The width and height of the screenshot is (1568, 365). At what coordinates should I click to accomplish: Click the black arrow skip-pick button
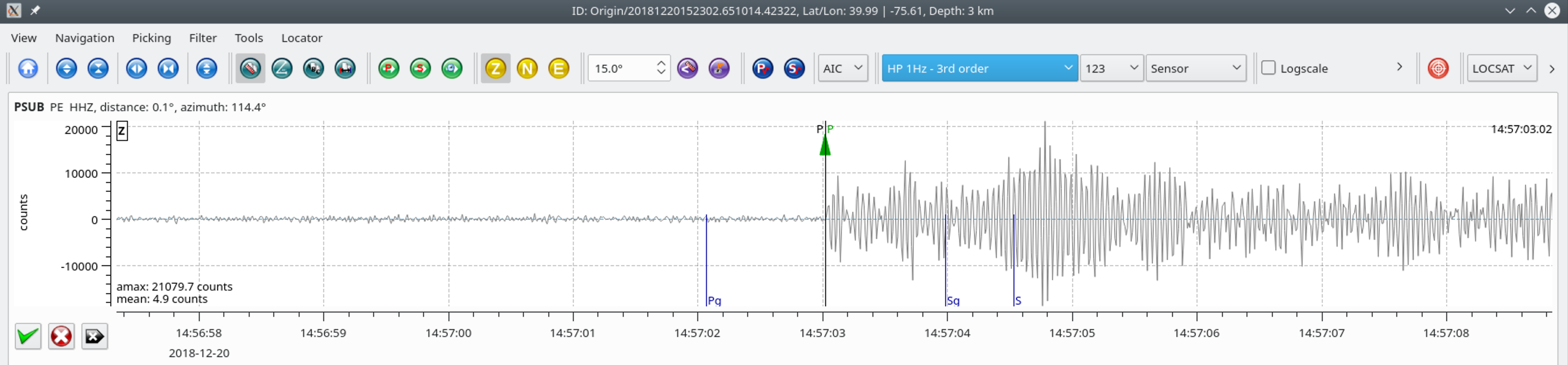[94, 337]
